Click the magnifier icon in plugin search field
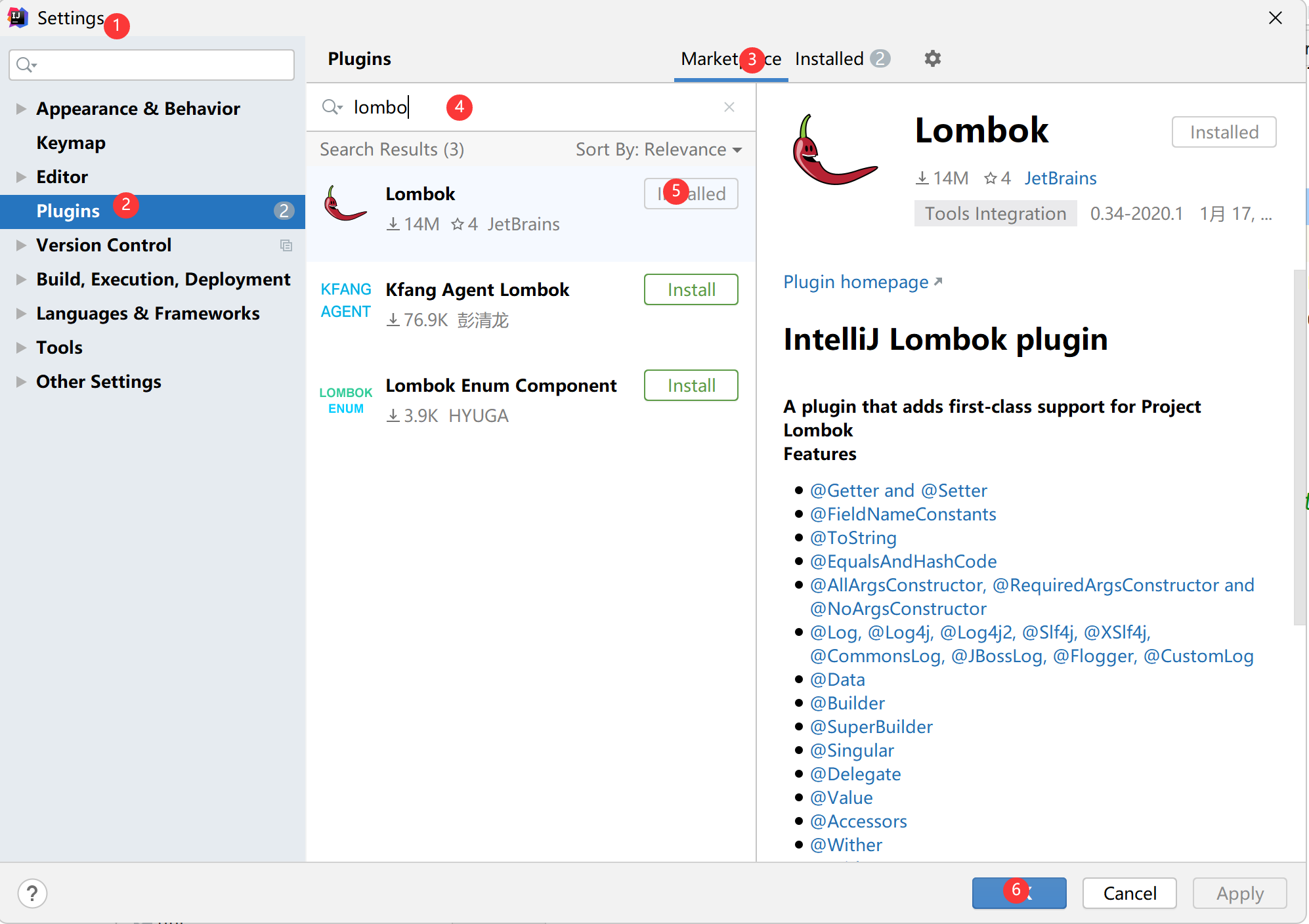 pos(332,107)
